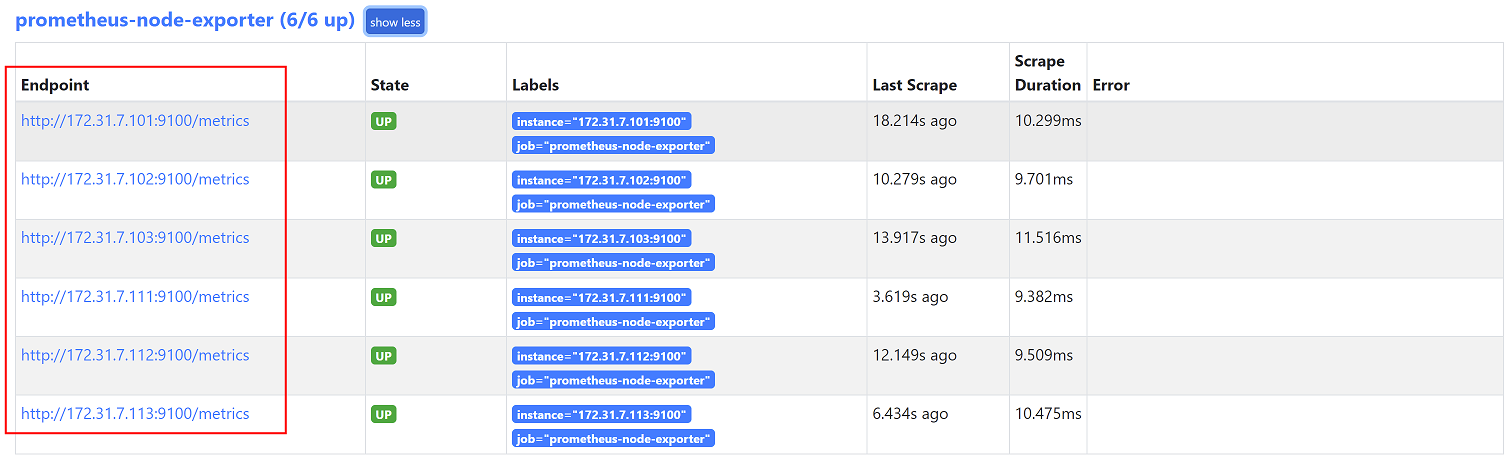The width and height of the screenshot is (1511, 457).
Task: Click the UP badge for 172.31.7.101
Action: tap(383, 121)
